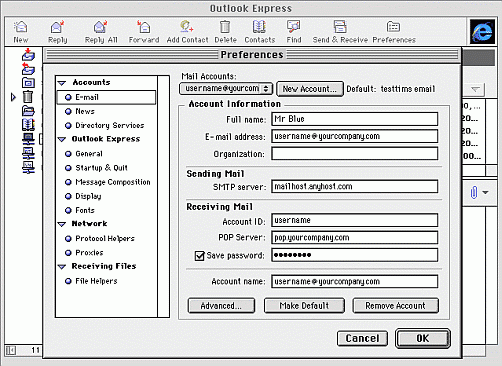
Task: Select the Drafts open-folder icon
Action: click(x=28, y=110)
